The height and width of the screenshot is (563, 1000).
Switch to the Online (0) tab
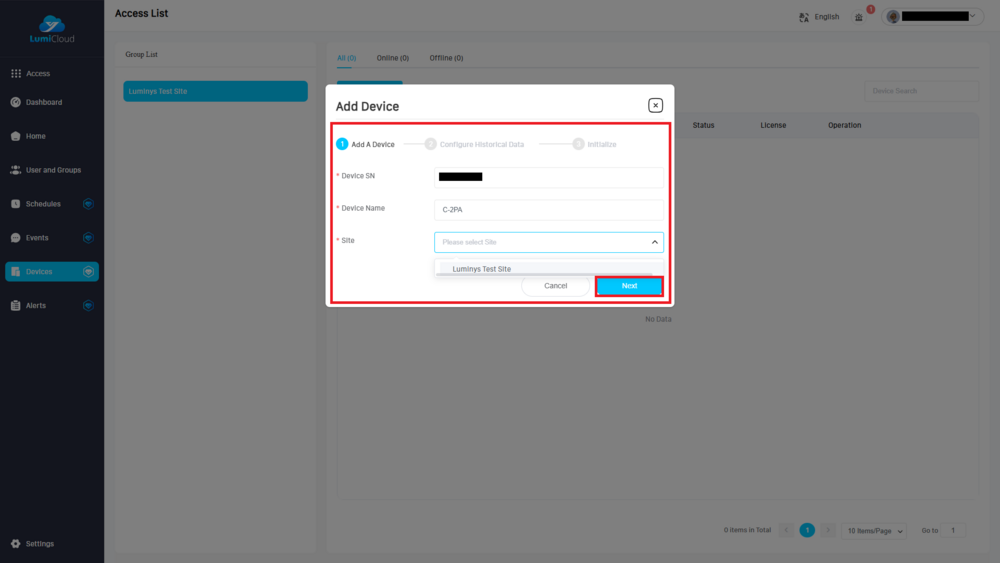[x=392, y=58]
